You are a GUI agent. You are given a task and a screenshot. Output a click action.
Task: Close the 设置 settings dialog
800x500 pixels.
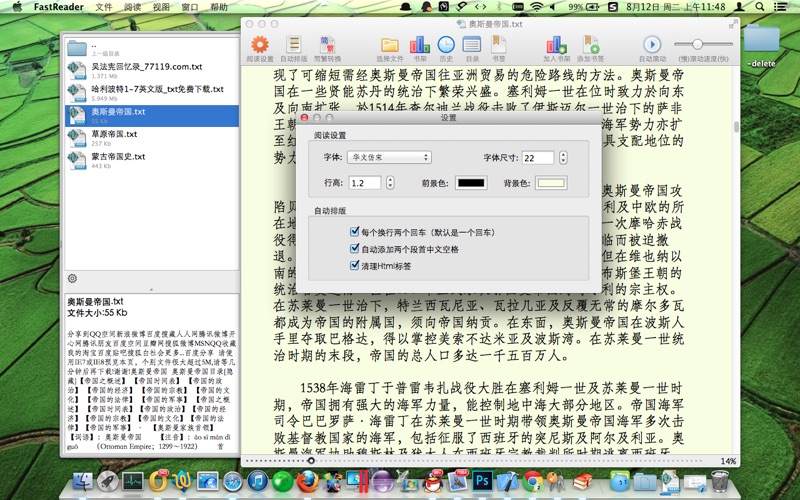(x=304, y=117)
